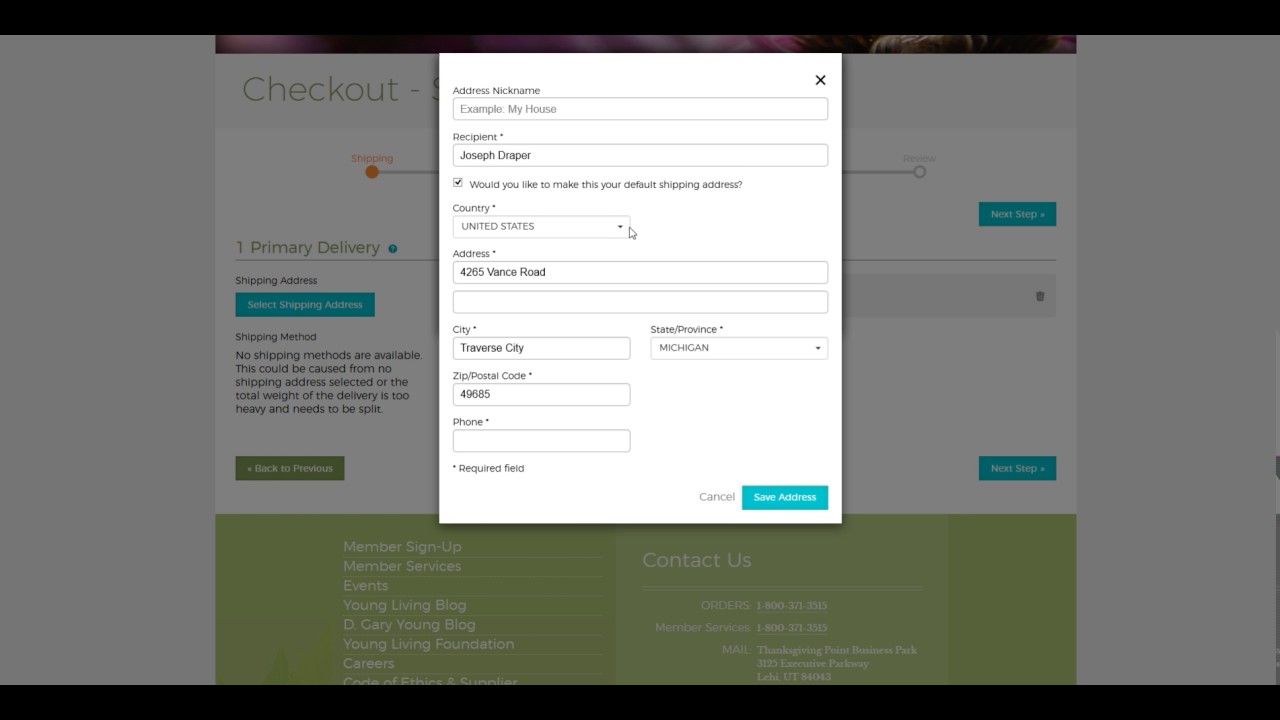Click the Address Nickname input field

tap(640, 109)
